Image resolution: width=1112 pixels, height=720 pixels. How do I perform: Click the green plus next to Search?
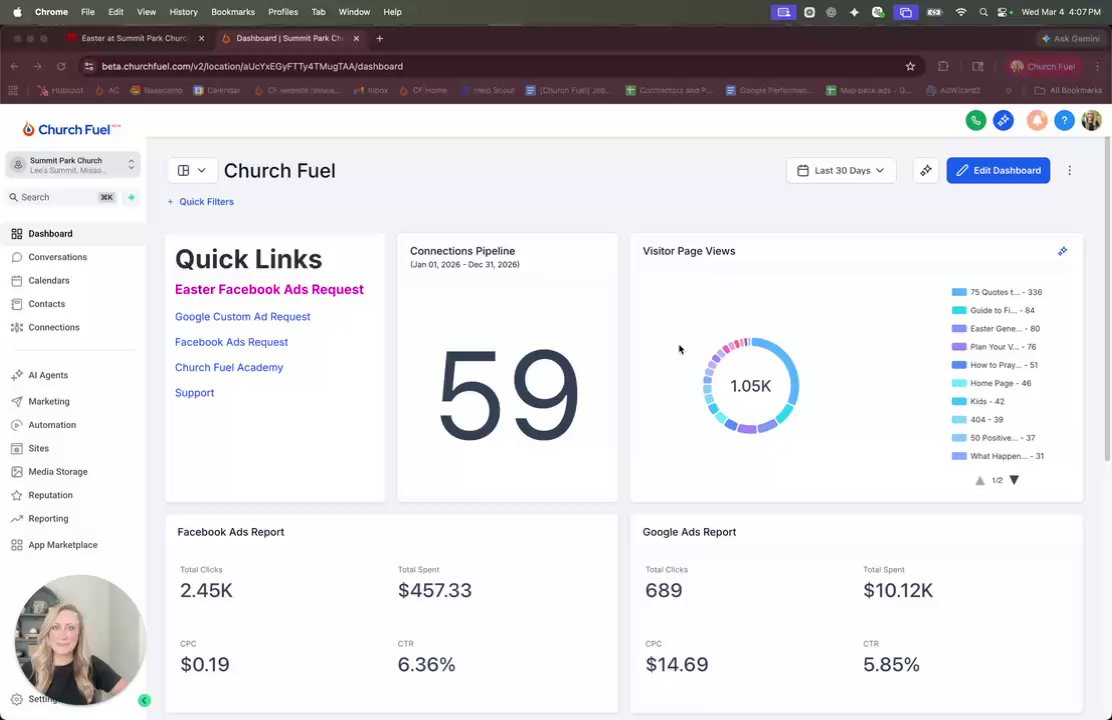pos(131,197)
